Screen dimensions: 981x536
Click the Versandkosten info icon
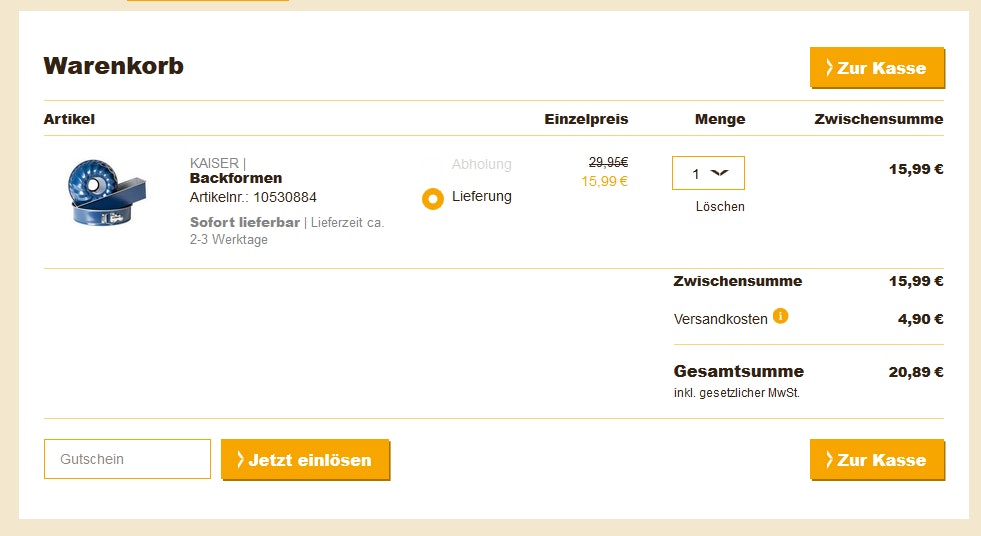[x=780, y=316]
